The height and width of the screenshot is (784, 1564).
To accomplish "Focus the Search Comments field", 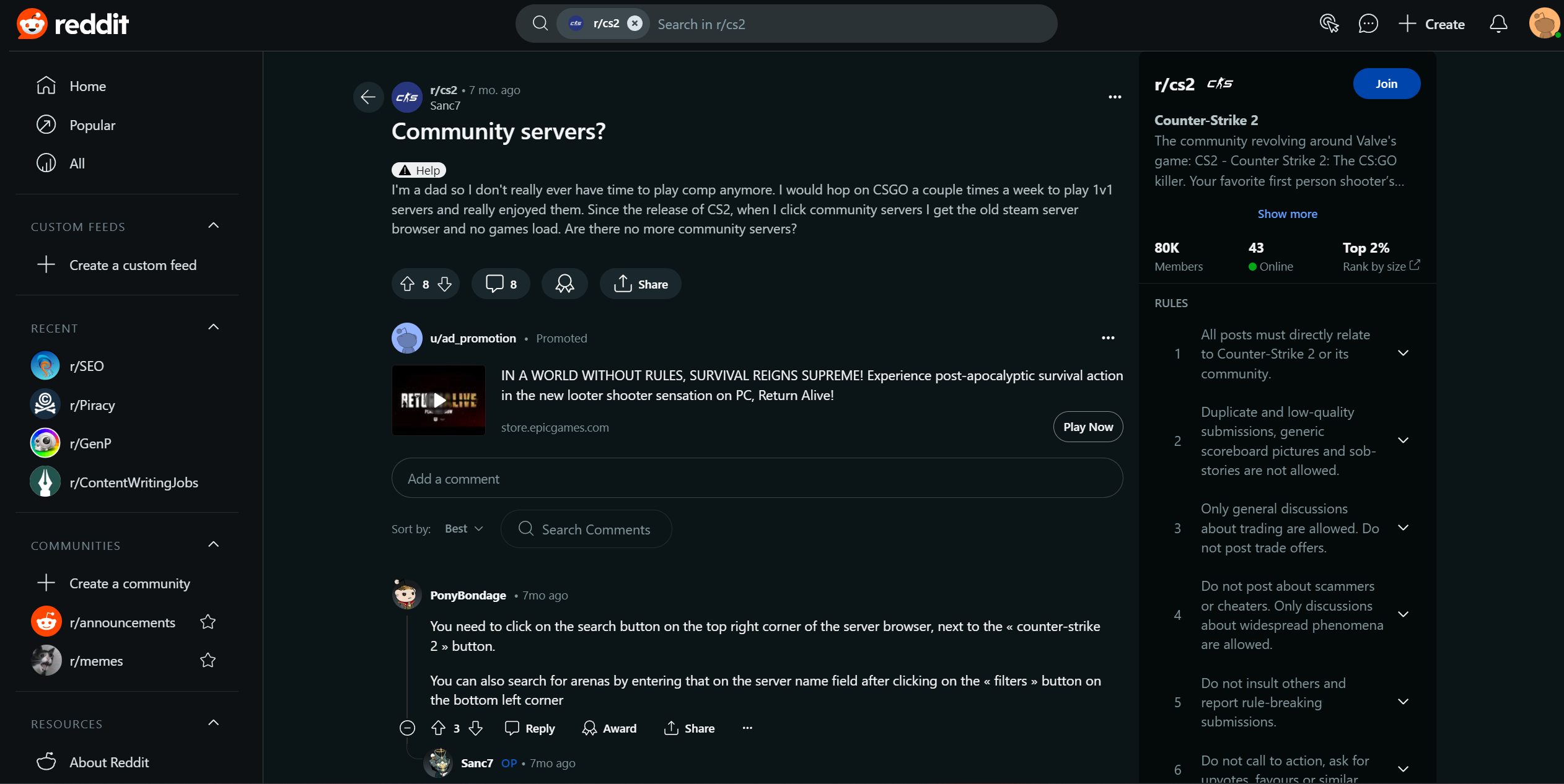I will (586, 529).
